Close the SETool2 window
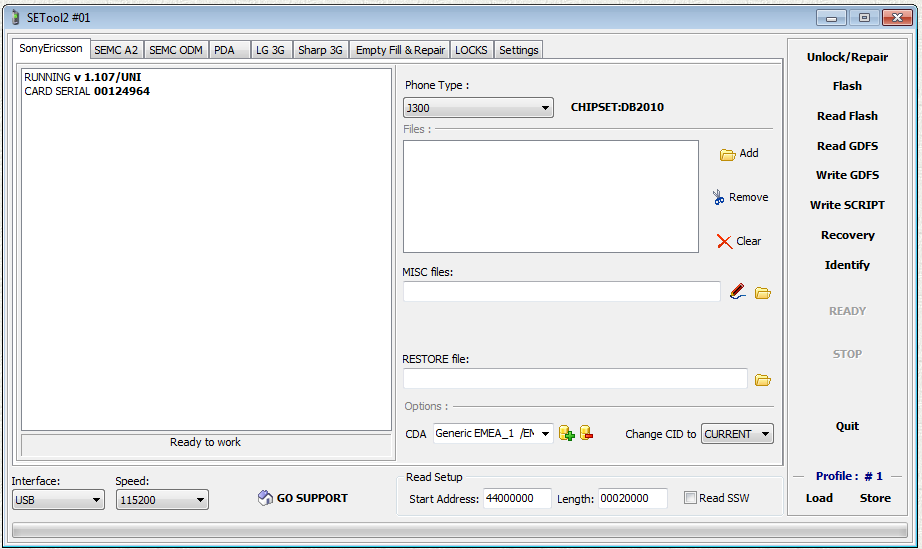 (x=897, y=18)
